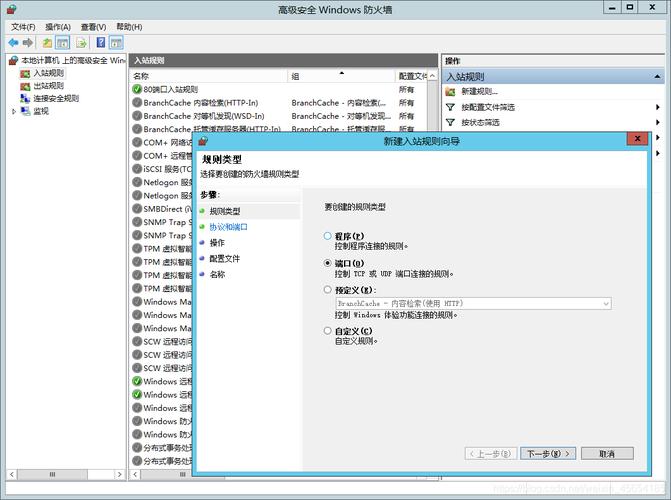Click the 取消 button in wizard

[607, 453]
